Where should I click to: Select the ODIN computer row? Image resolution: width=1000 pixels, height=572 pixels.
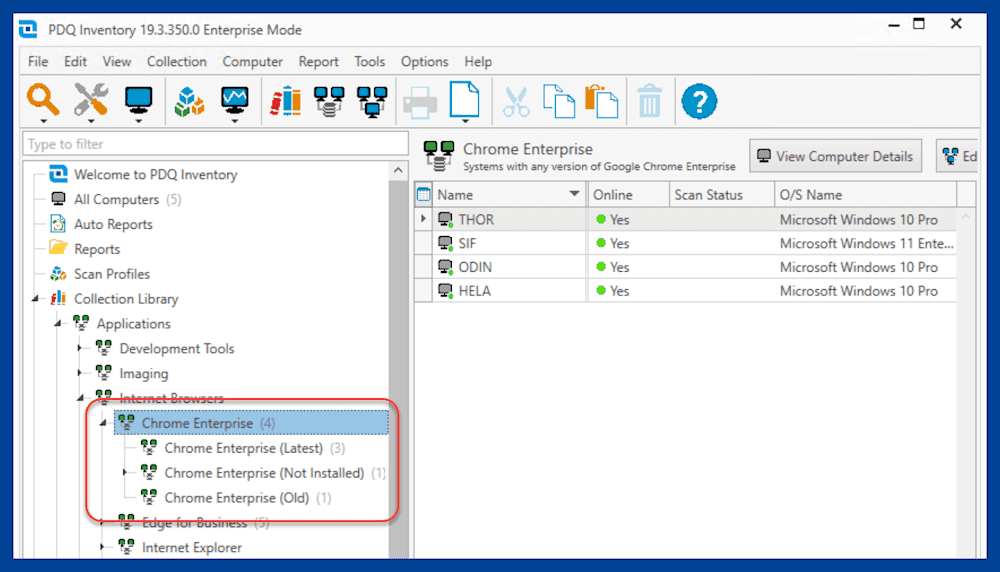(x=685, y=267)
